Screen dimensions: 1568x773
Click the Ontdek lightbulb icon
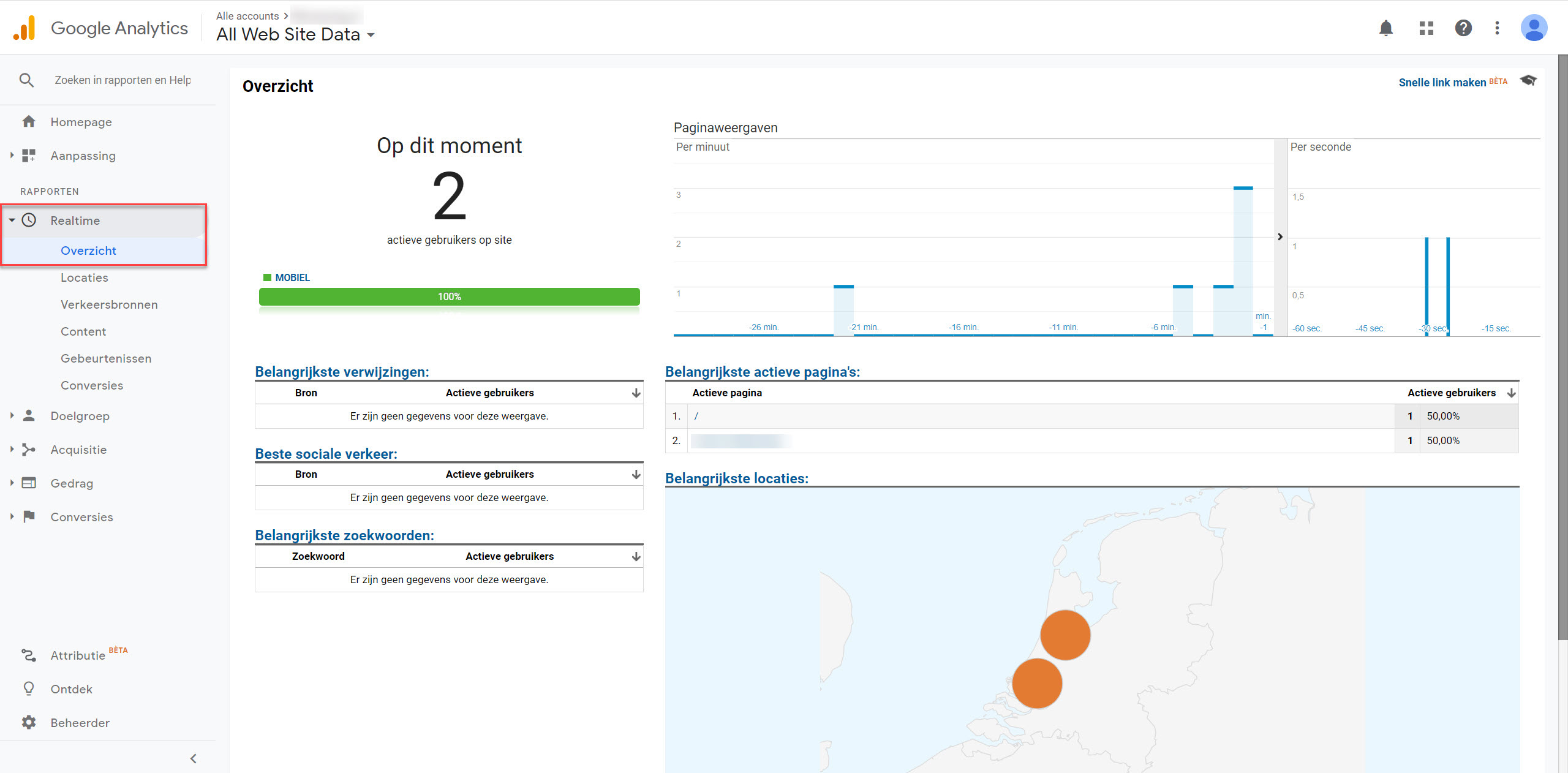click(x=29, y=688)
